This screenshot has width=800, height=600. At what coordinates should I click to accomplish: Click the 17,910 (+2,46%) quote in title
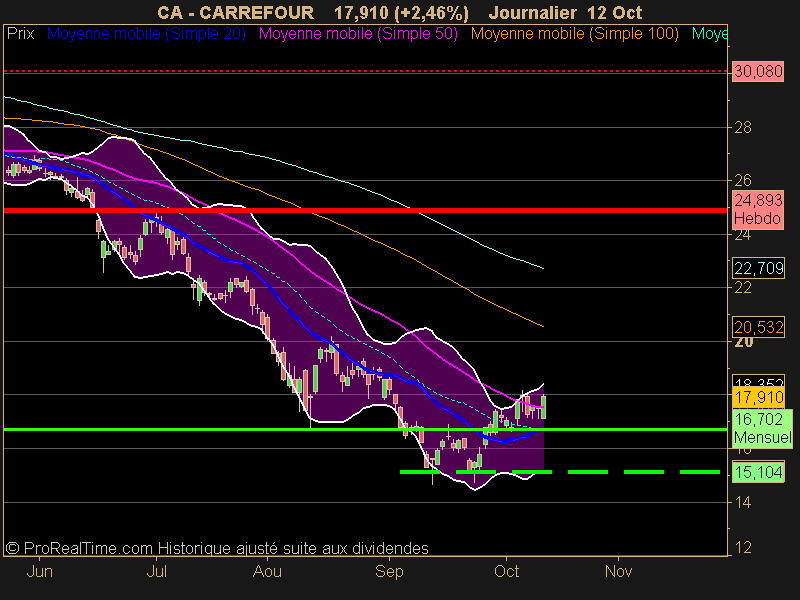click(x=401, y=13)
